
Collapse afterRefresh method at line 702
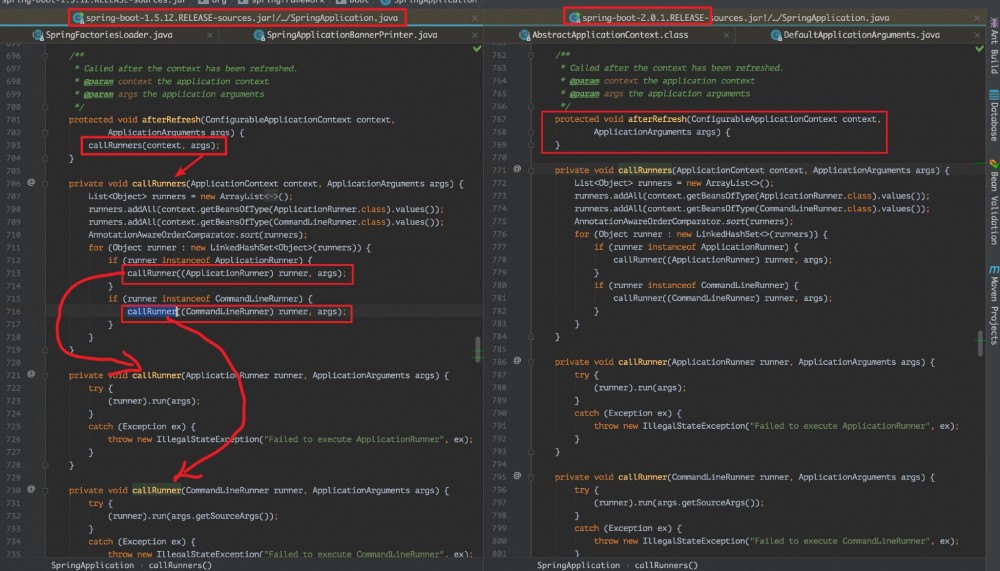(x=45, y=133)
